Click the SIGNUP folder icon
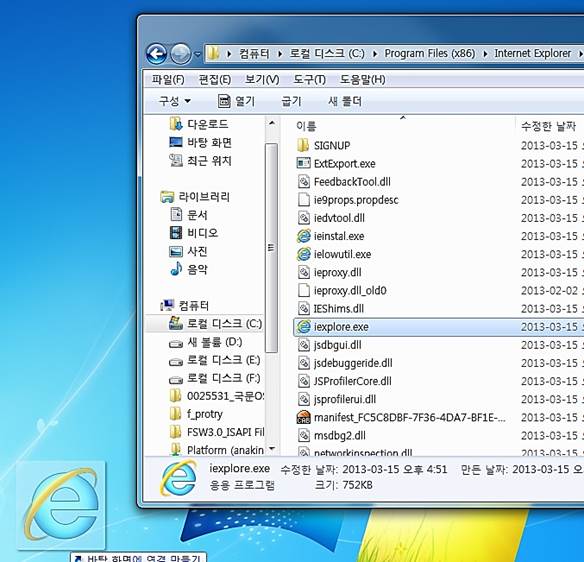Image resolution: width=584 pixels, height=562 pixels. [x=303, y=145]
